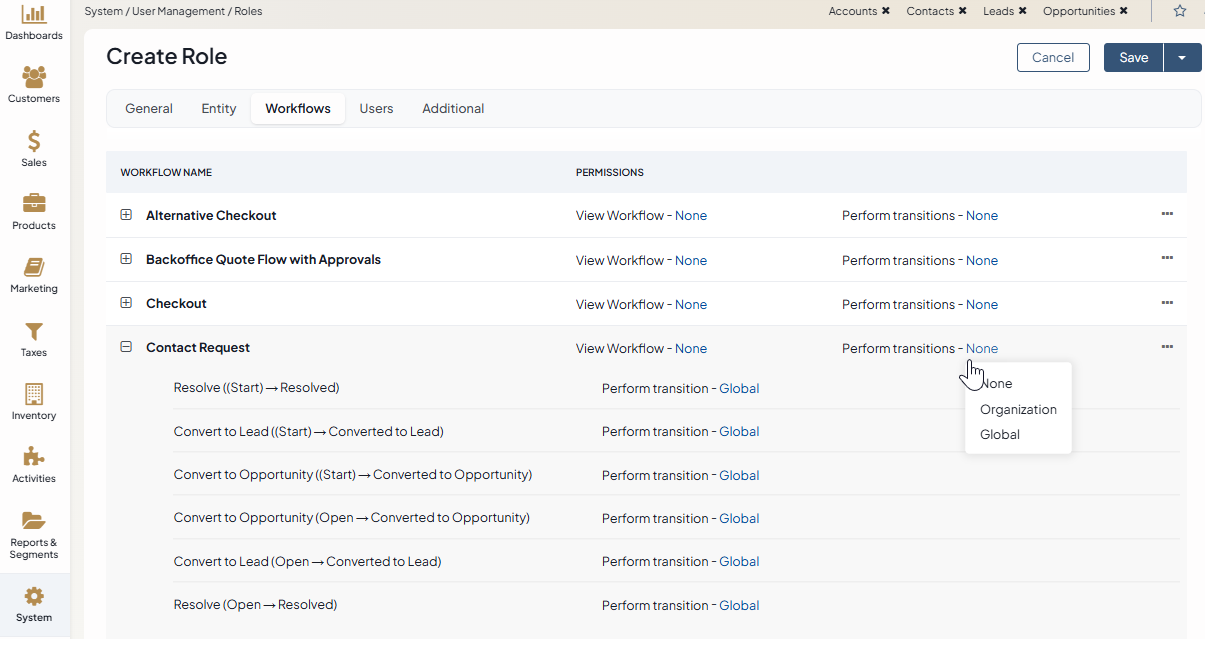Open Activities puzzle piece icon
1205x665 pixels.
34,458
